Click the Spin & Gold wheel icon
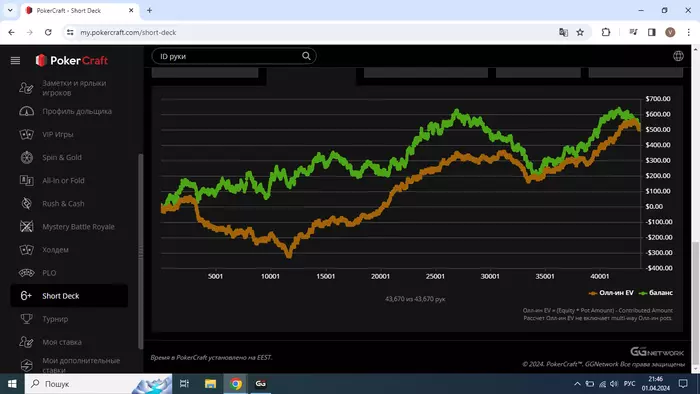The height and width of the screenshot is (394, 700). [x=26, y=157]
